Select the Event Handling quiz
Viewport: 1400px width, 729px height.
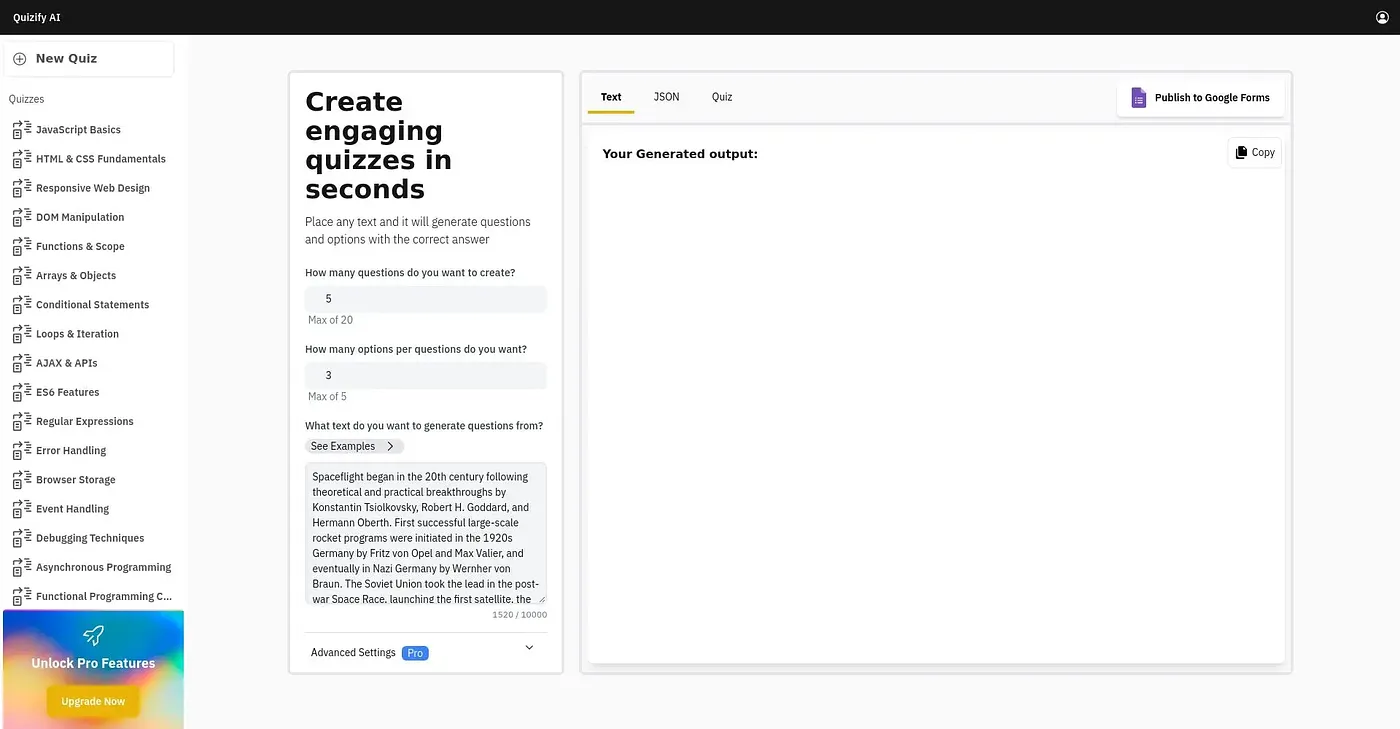72,509
